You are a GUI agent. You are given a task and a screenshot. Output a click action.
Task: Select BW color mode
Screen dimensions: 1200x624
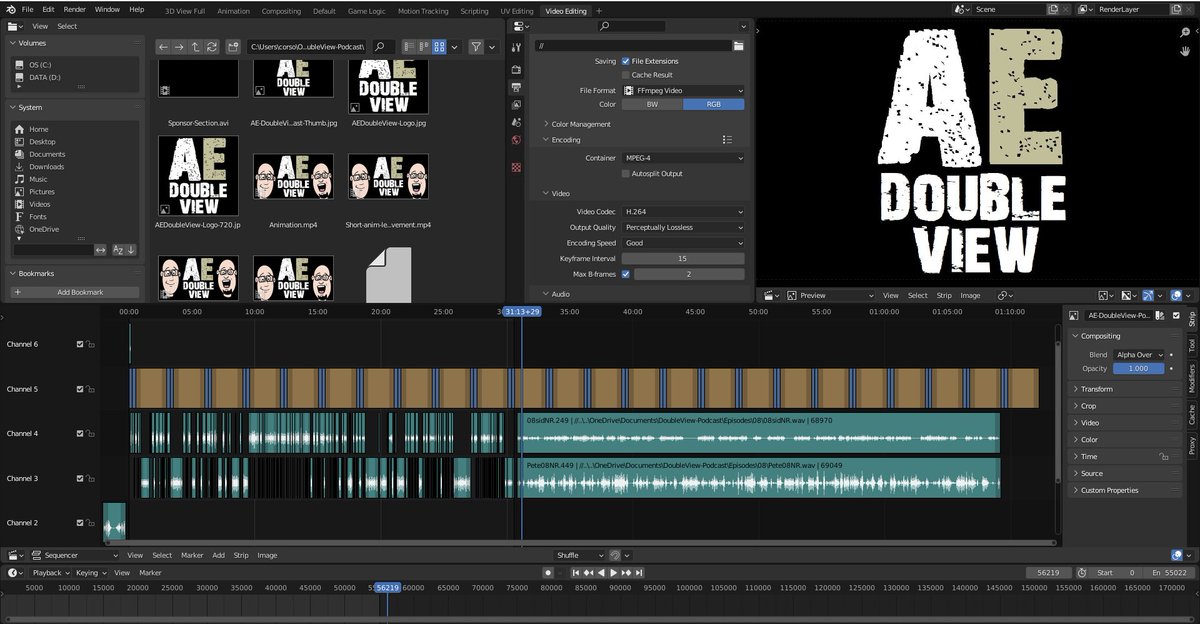[x=652, y=104]
